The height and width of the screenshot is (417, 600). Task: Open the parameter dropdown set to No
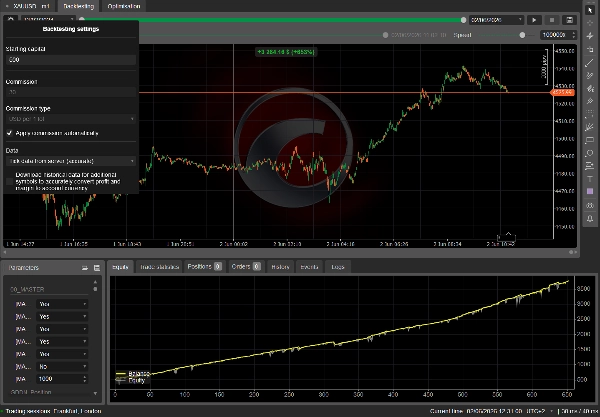pos(62,367)
